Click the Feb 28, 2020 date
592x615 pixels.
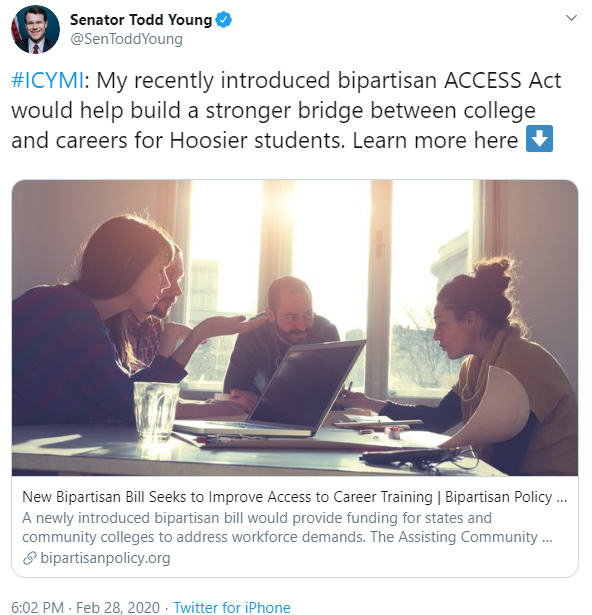click(118, 607)
